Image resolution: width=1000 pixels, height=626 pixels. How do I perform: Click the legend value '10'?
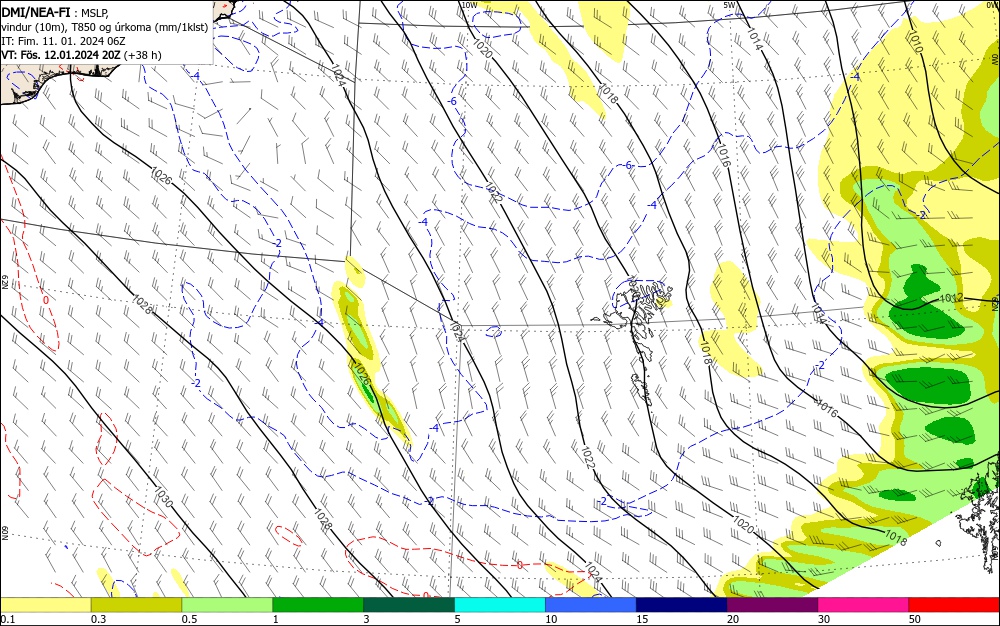coord(551,619)
